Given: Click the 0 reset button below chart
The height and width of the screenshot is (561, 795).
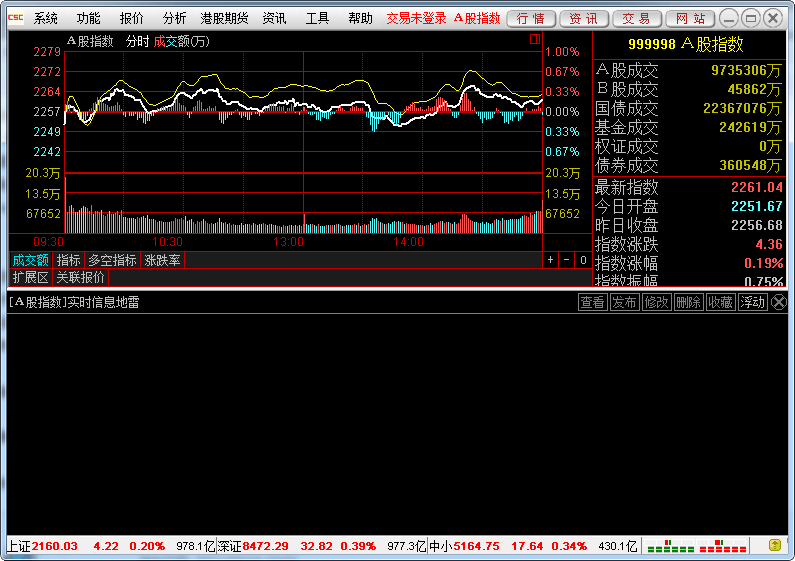Looking at the screenshot, I should [x=583, y=260].
